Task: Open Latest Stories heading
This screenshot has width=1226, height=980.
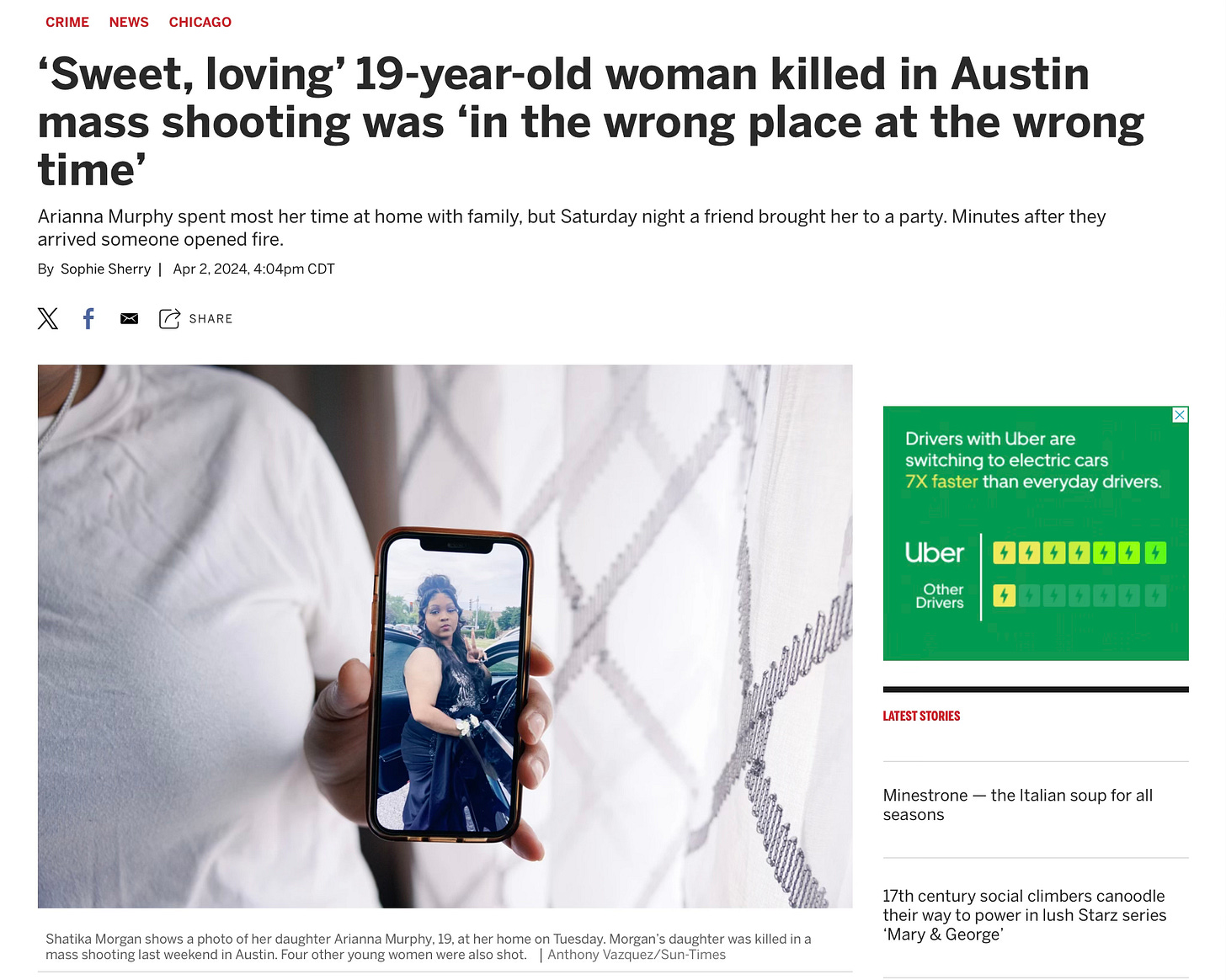Action: pyautogui.click(x=921, y=716)
